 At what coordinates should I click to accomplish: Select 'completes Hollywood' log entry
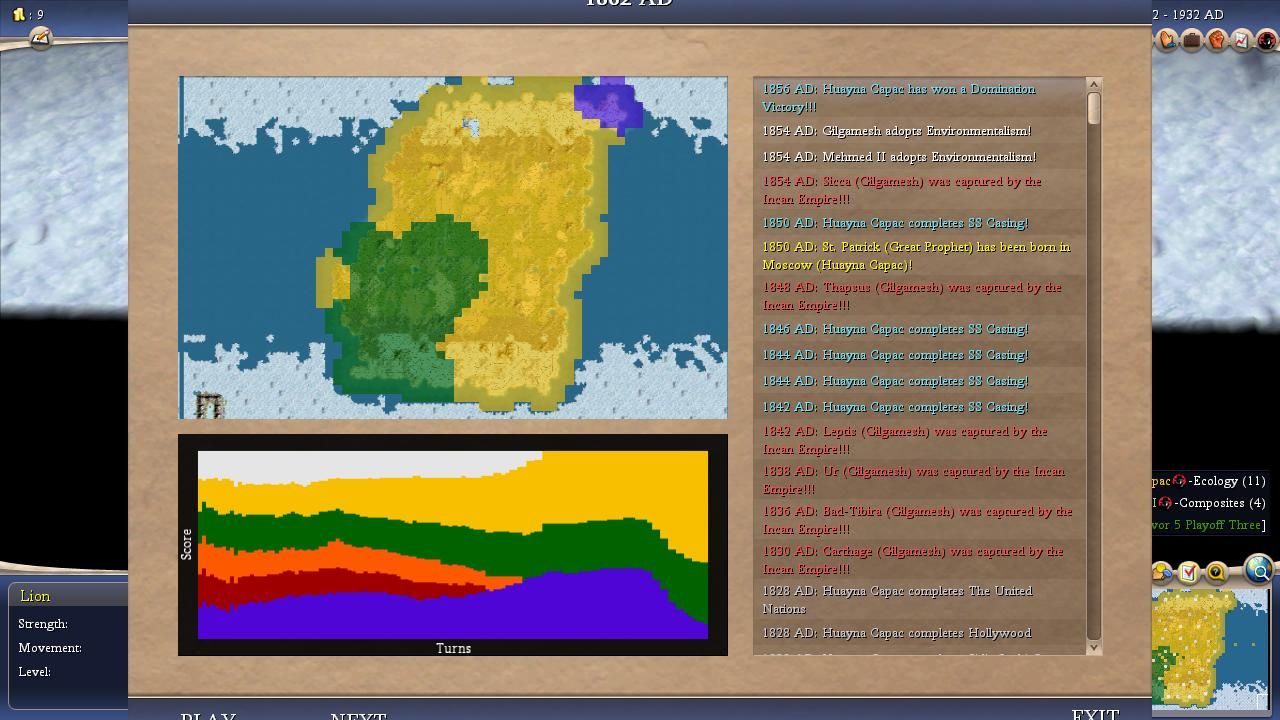(919, 633)
